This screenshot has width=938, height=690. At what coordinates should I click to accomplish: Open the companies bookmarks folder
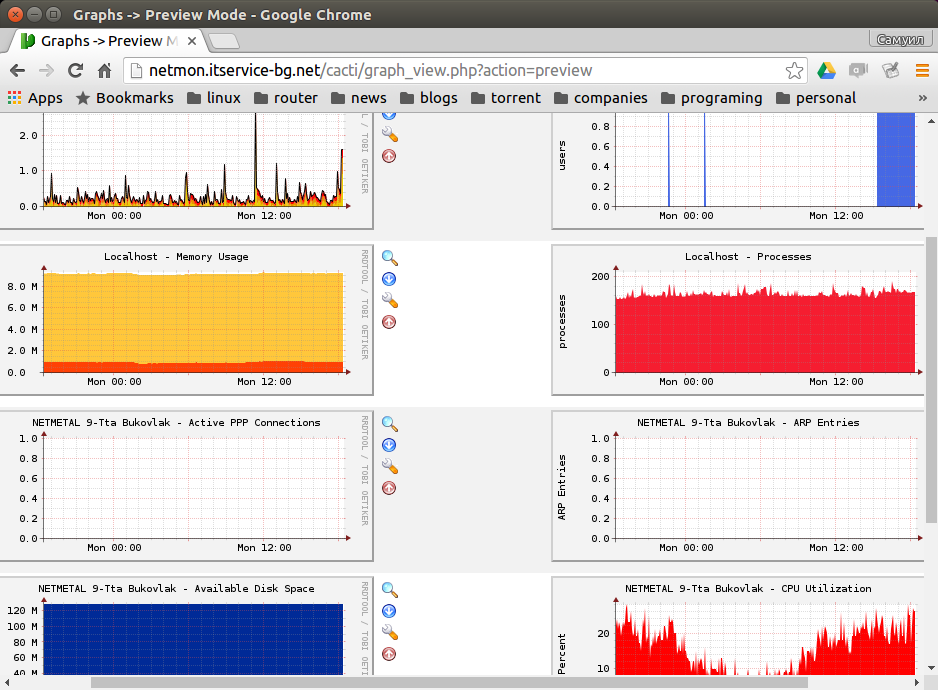tap(601, 98)
